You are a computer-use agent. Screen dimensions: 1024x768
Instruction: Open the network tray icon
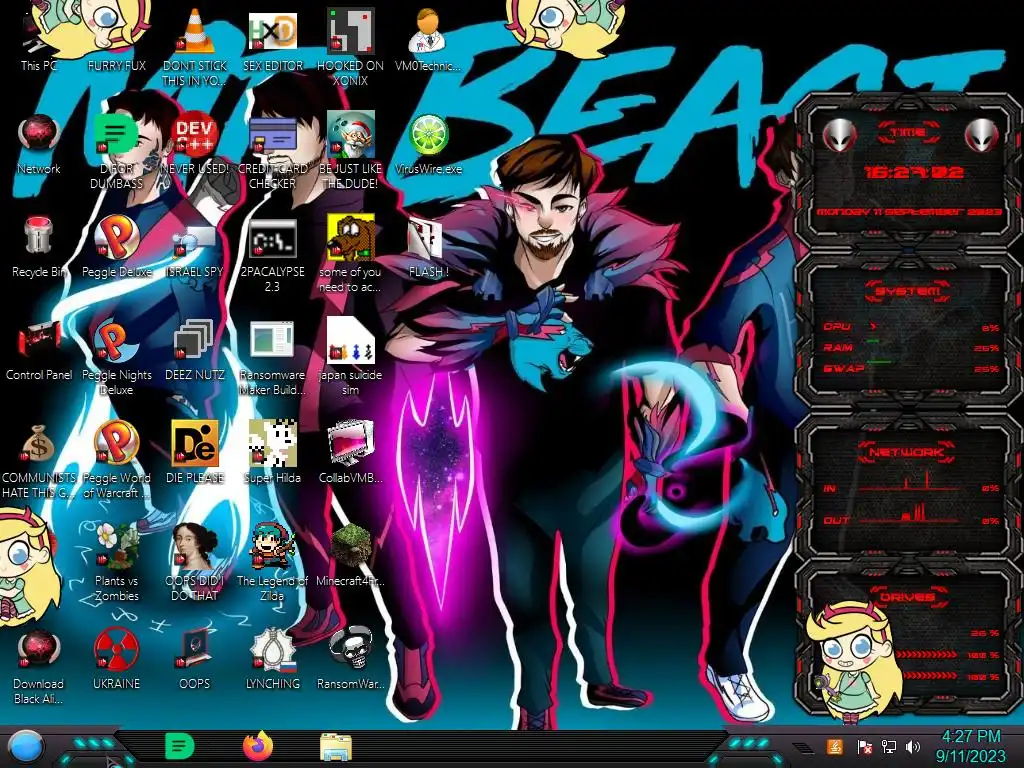(x=889, y=746)
